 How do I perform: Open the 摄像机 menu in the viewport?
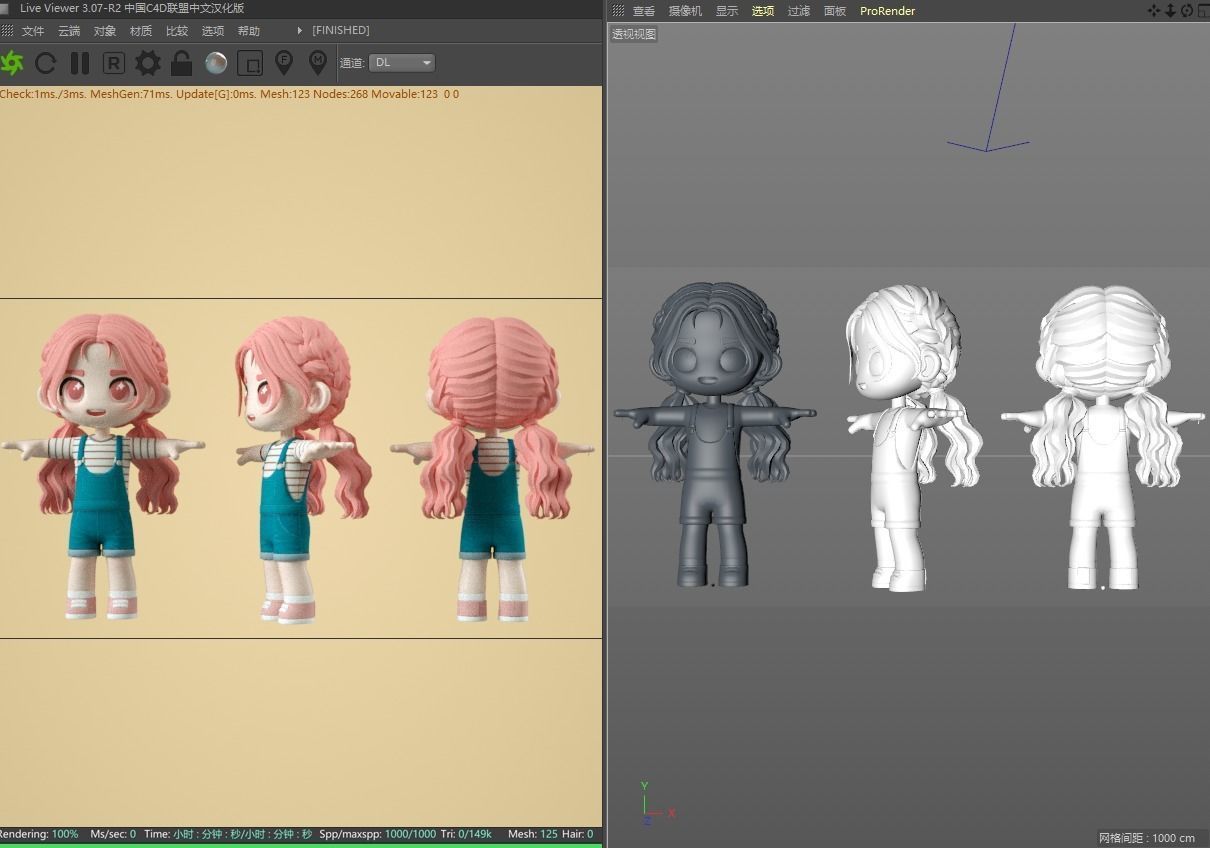(x=685, y=11)
